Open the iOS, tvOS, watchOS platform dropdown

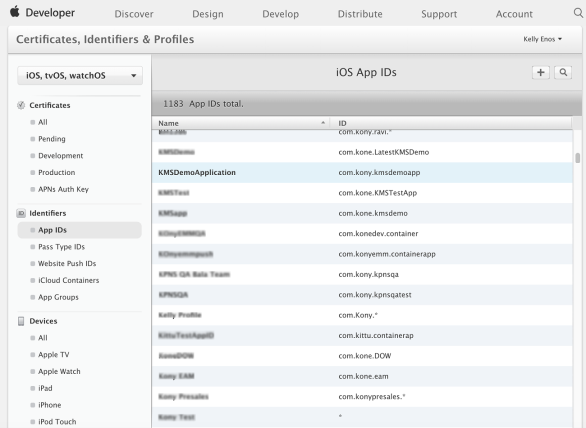pyautogui.click(x=80, y=76)
